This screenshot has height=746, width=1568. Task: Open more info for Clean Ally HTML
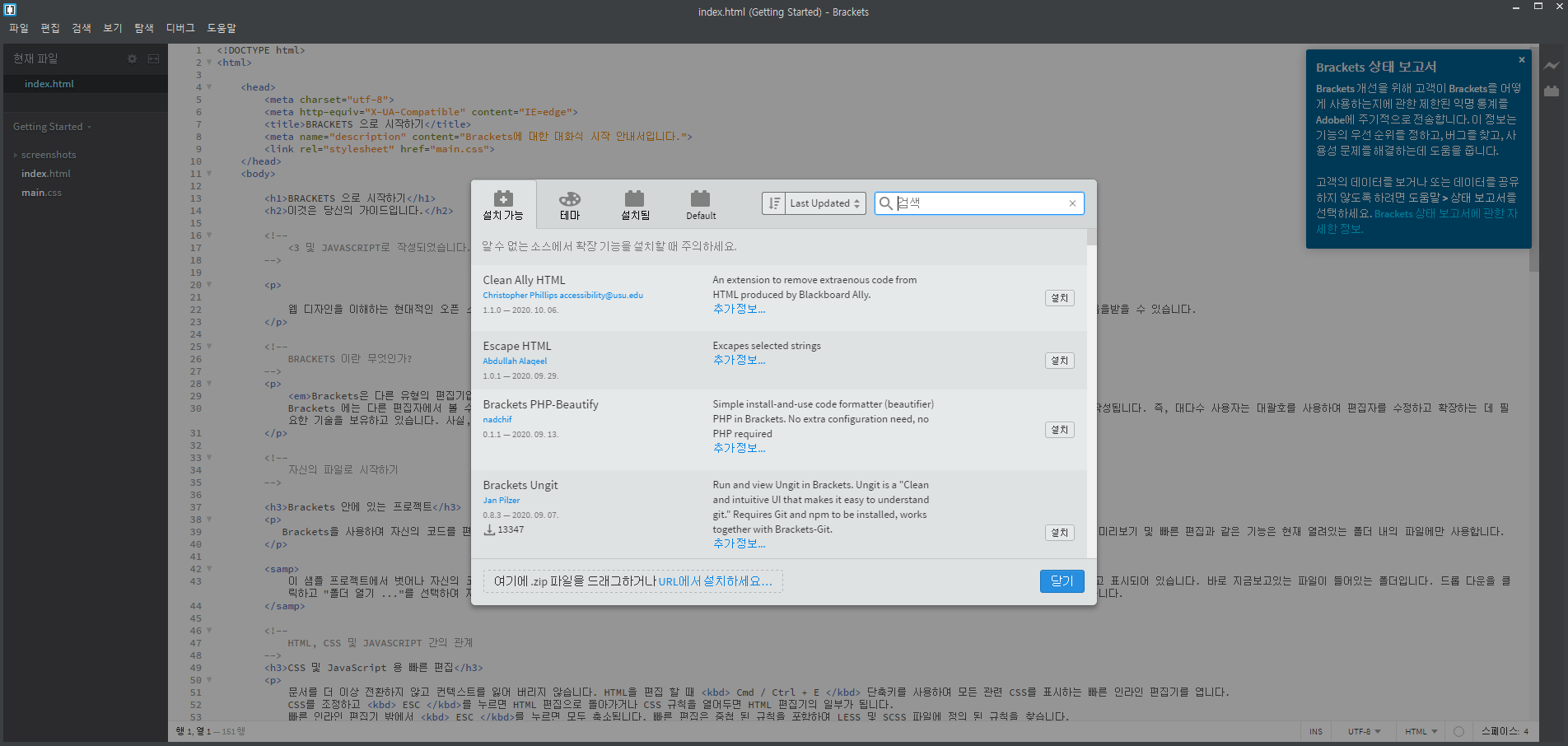pyautogui.click(x=739, y=309)
